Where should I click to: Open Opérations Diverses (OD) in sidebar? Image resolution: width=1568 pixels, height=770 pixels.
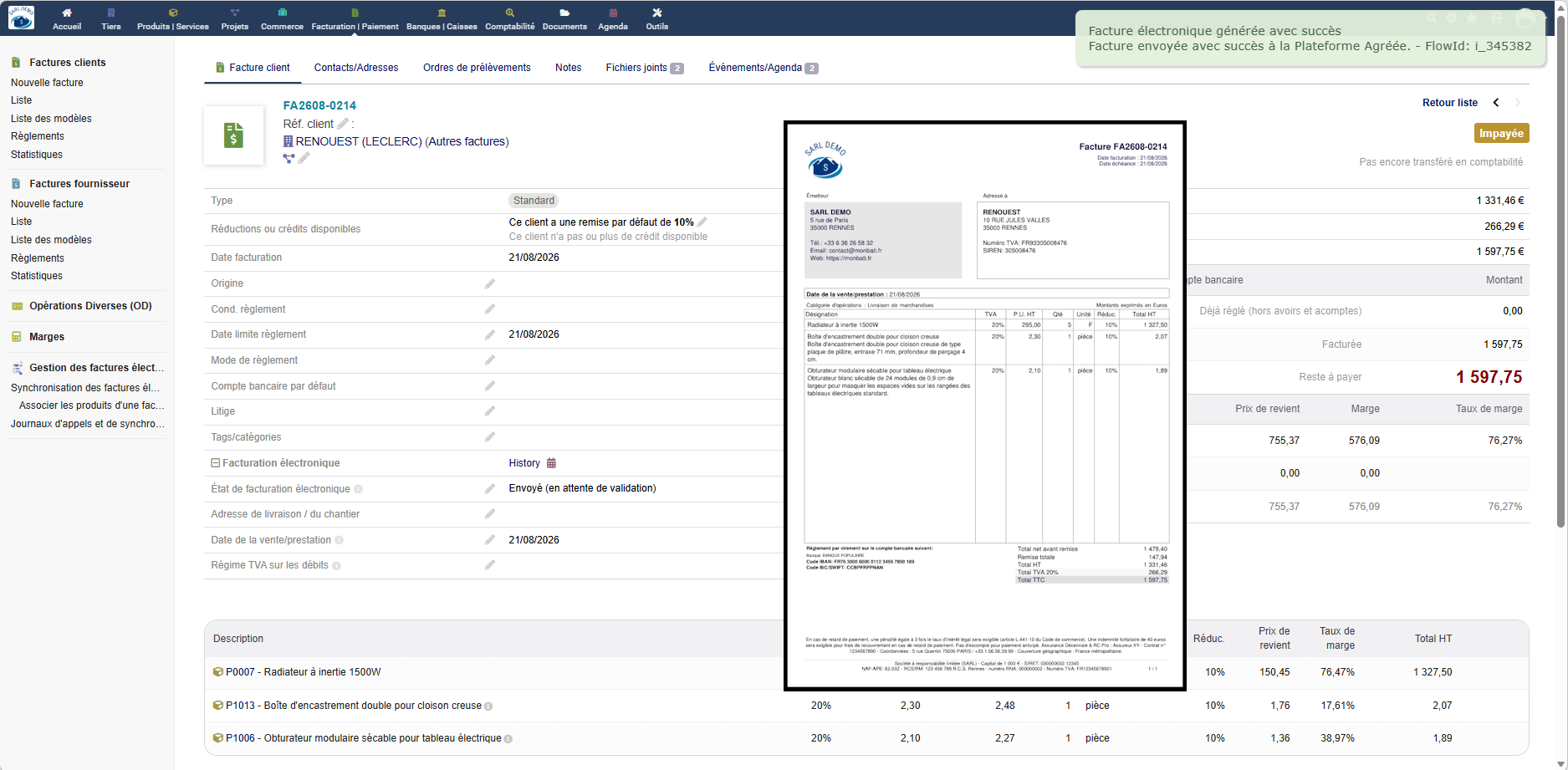click(x=90, y=306)
